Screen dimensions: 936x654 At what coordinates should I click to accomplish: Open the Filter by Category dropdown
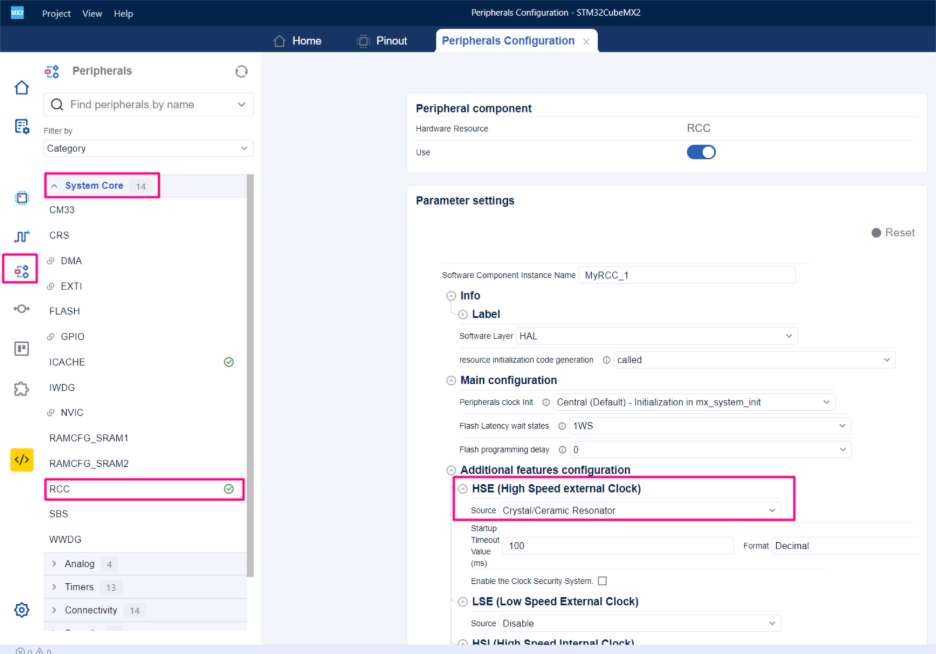148,148
